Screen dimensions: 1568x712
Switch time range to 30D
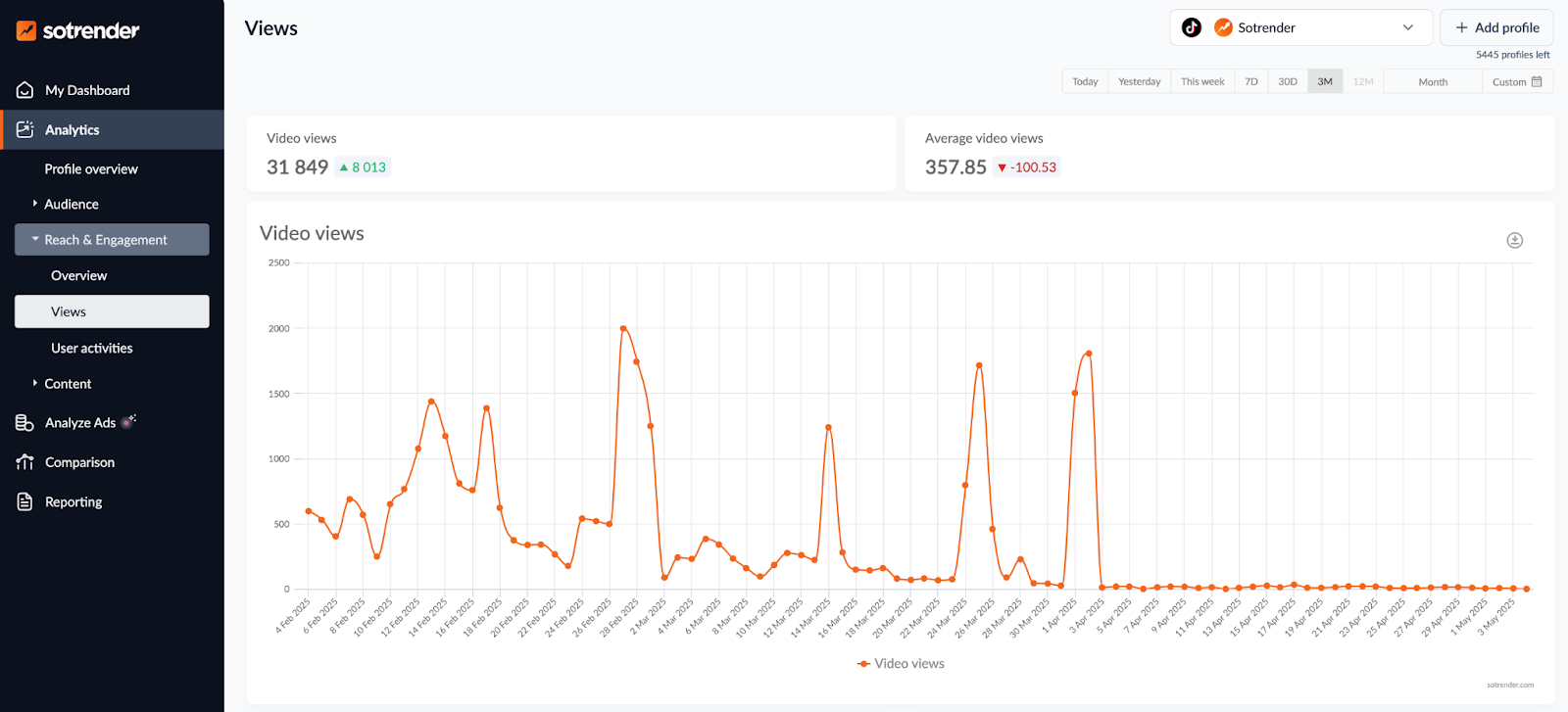(1288, 82)
